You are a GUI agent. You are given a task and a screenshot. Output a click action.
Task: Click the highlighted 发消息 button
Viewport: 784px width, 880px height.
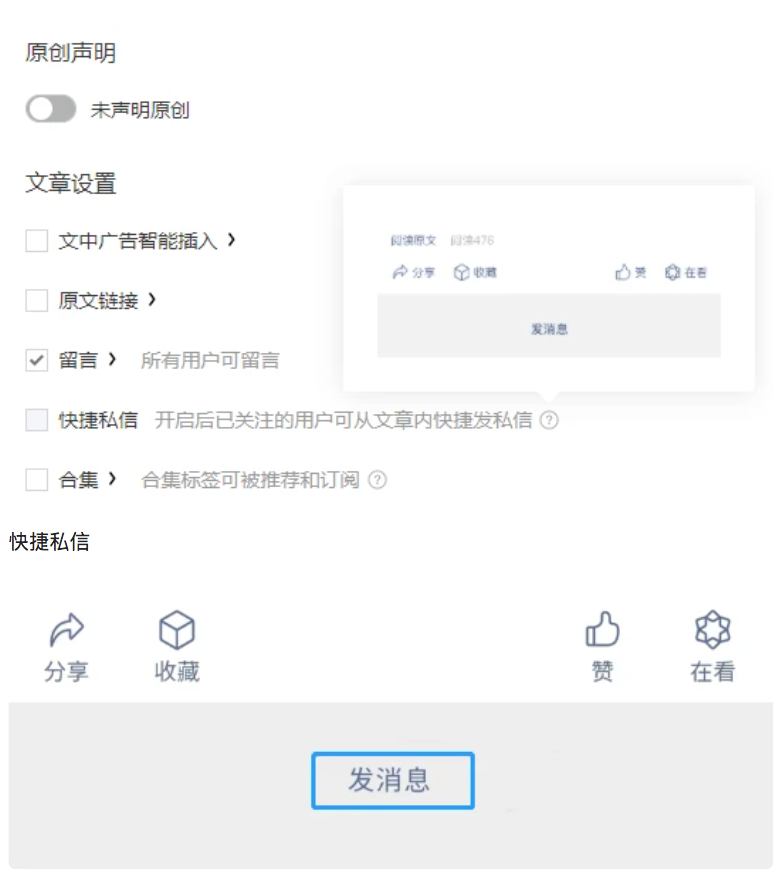click(x=393, y=780)
